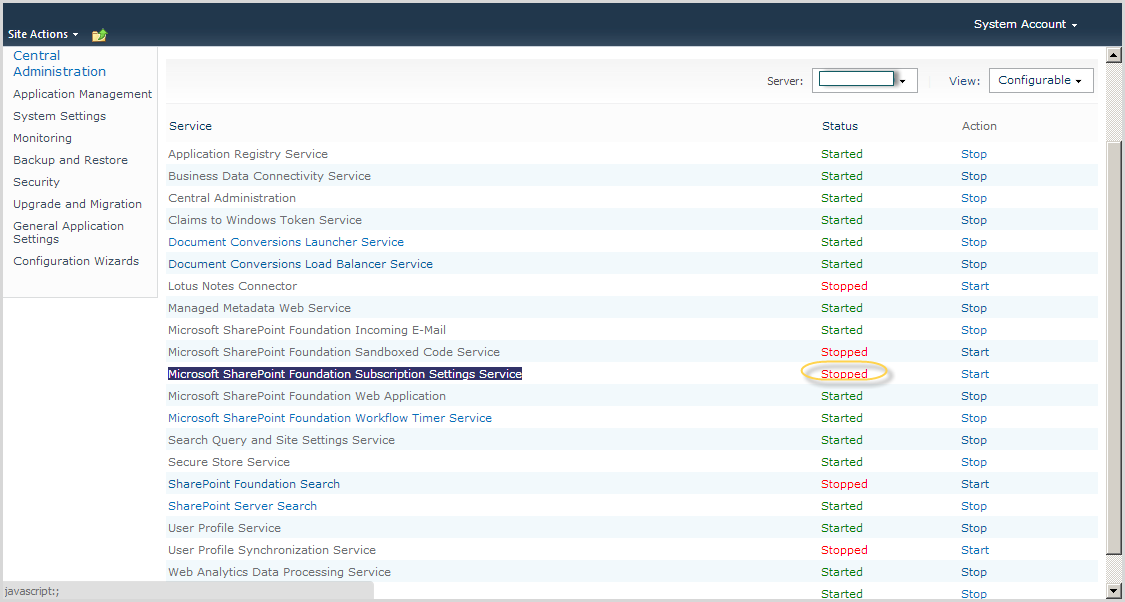1125x602 pixels.
Task: Click the vertical scrollbar down arrow
Action: tap(1115, 591)
